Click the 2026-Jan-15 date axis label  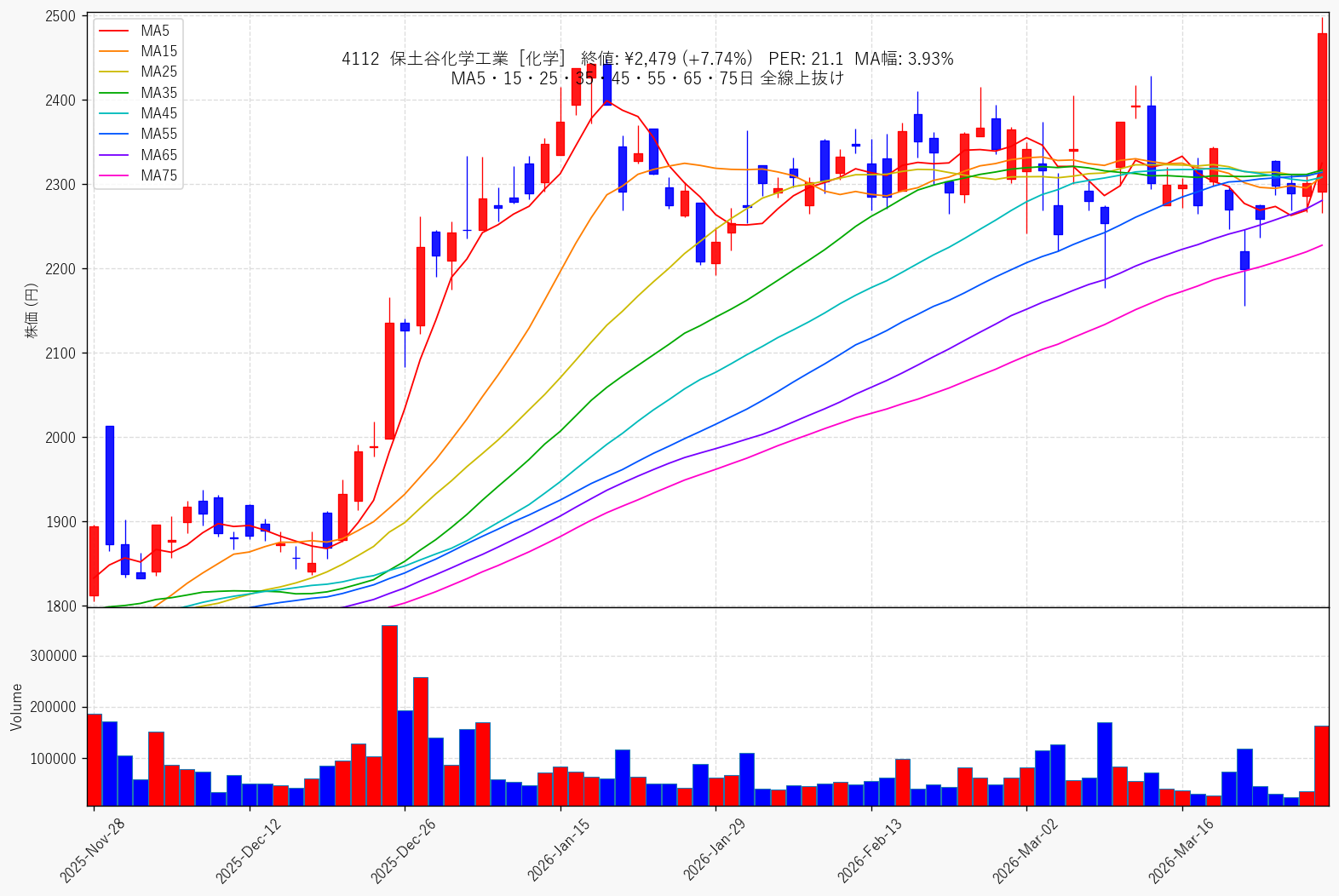click(x=559, y=850)
